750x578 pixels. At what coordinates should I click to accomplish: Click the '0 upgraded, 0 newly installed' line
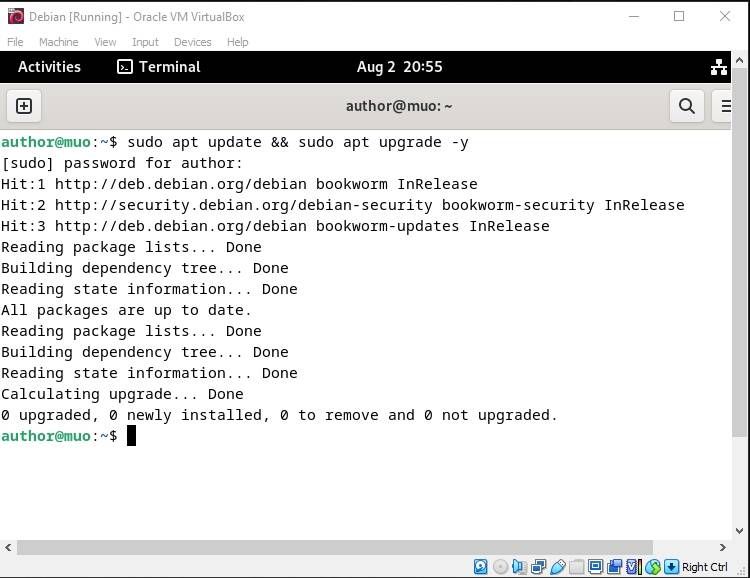click(x=279, y=415)
